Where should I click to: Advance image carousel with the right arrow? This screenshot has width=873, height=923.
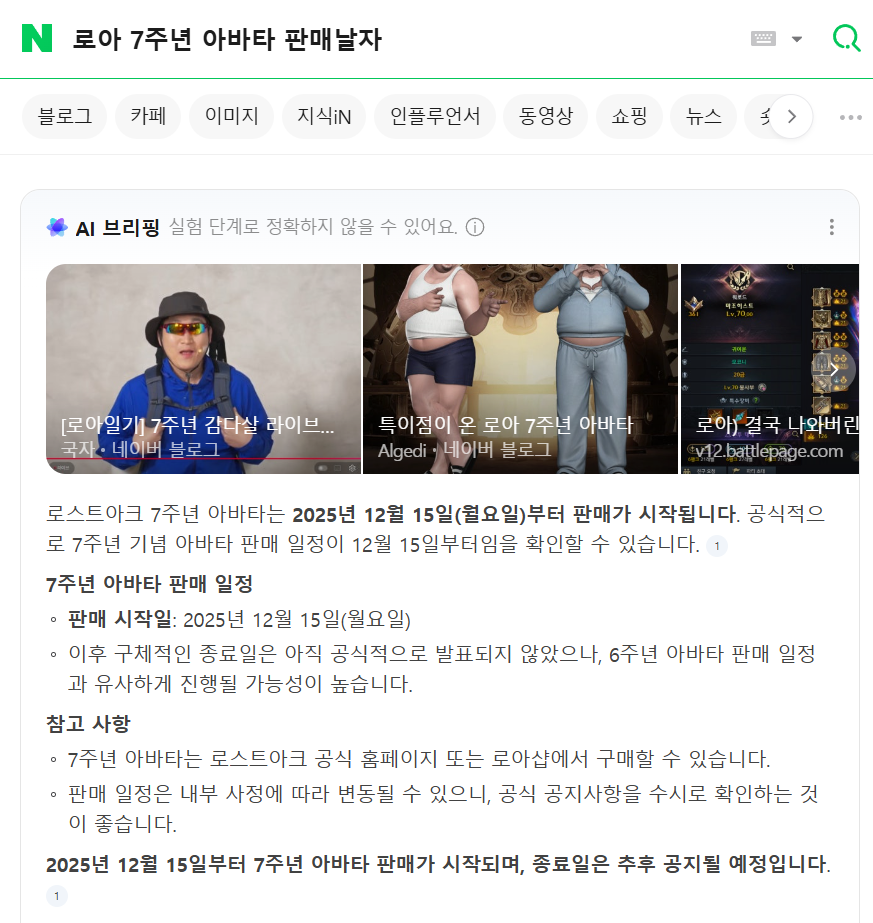tap(833, 369)
